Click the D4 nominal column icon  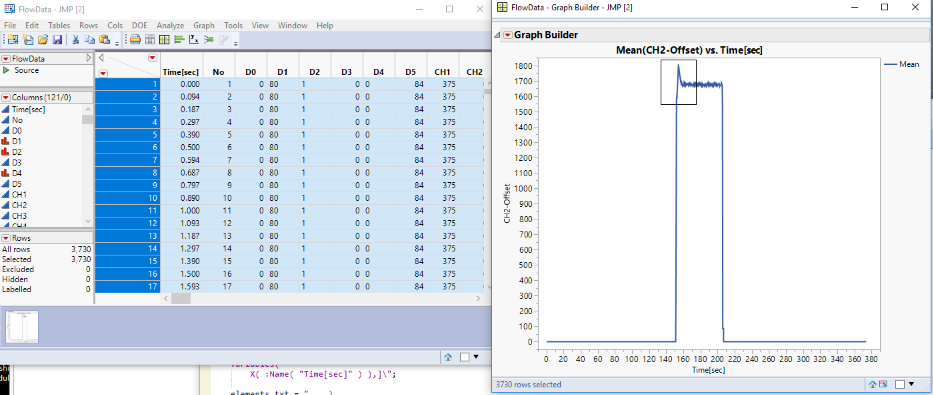6,173
